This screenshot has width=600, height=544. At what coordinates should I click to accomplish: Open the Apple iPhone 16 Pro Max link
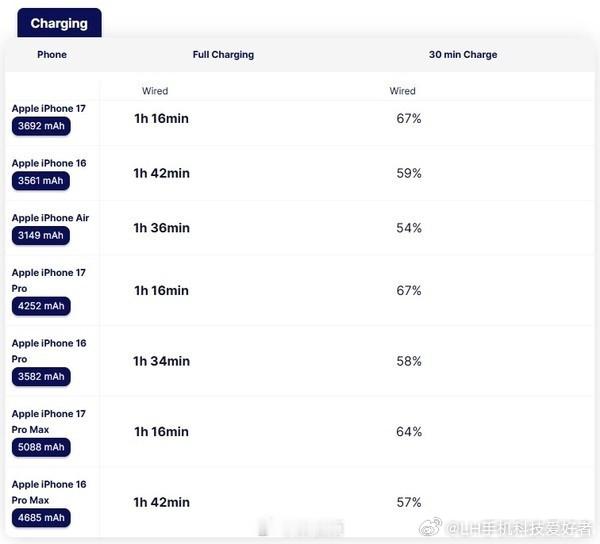(x=49, y=492)
